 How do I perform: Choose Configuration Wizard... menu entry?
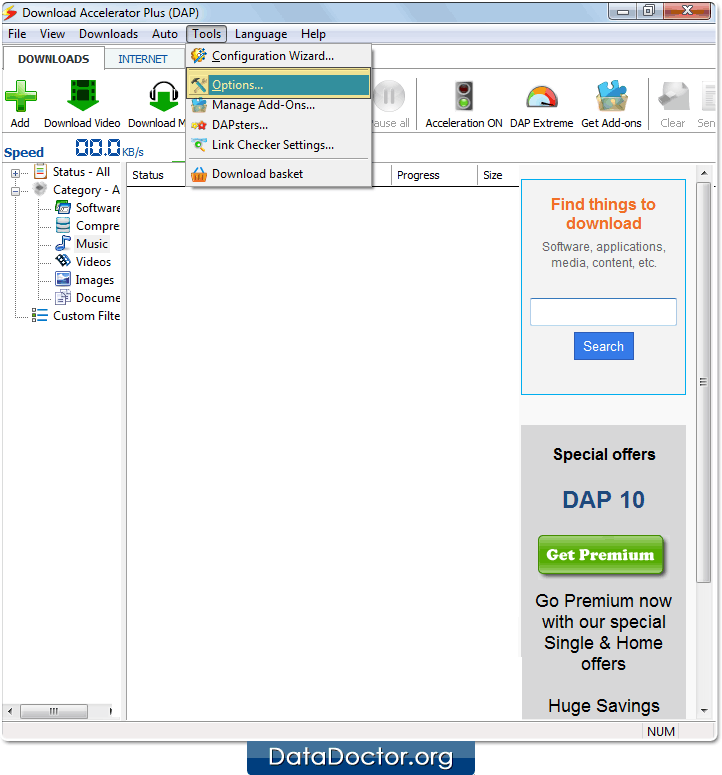[279, 56]
